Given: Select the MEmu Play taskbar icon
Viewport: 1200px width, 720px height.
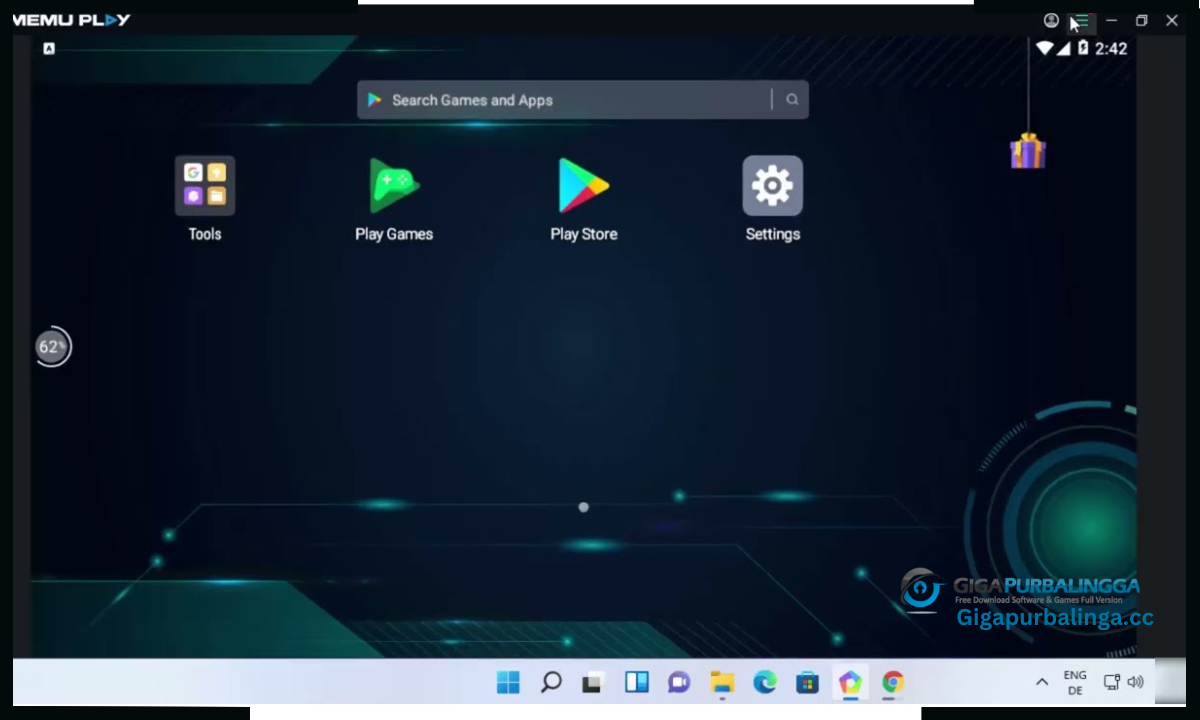Looking at the screenshot, I should [850, 683].
